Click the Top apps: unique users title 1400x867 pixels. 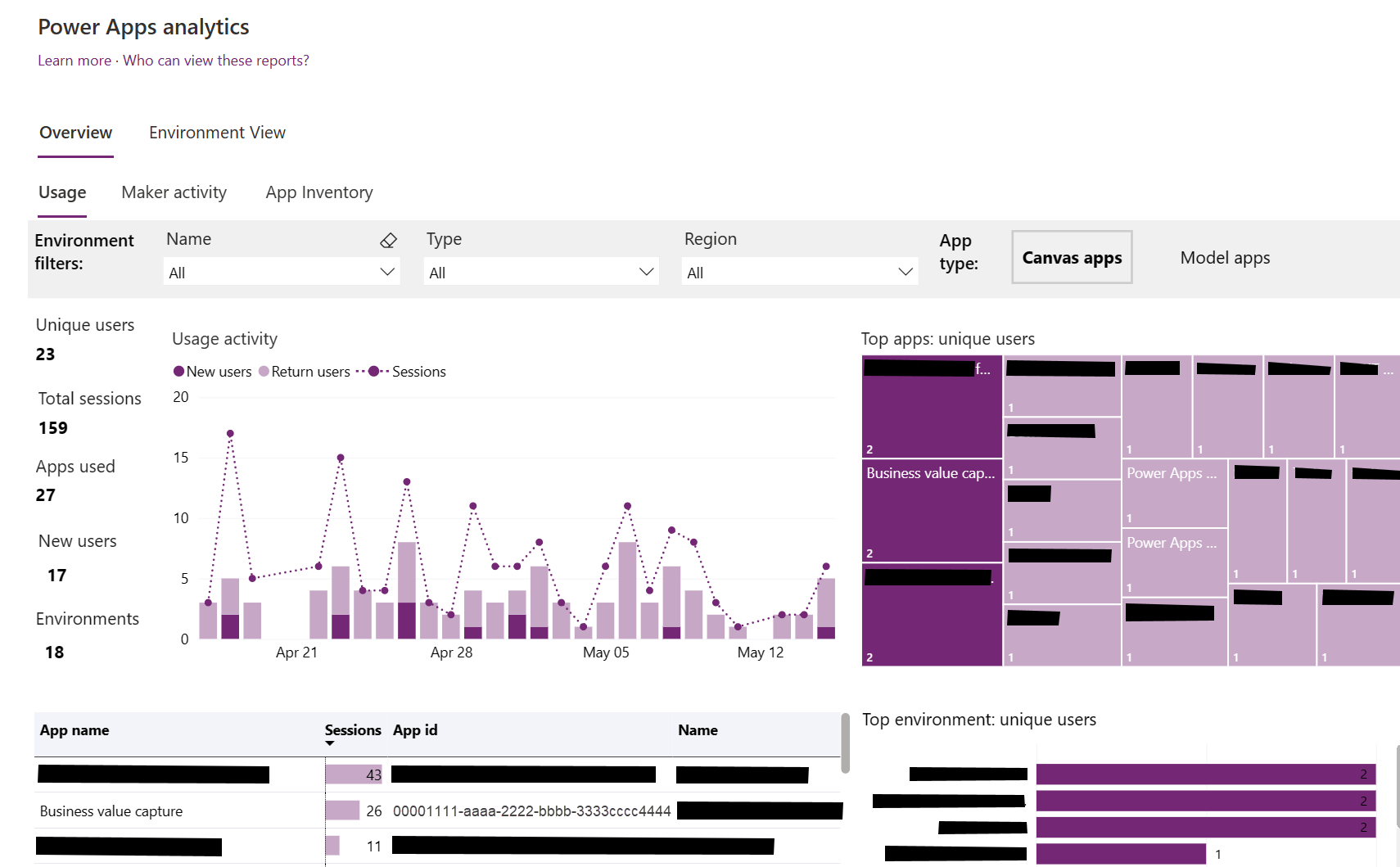948,339
